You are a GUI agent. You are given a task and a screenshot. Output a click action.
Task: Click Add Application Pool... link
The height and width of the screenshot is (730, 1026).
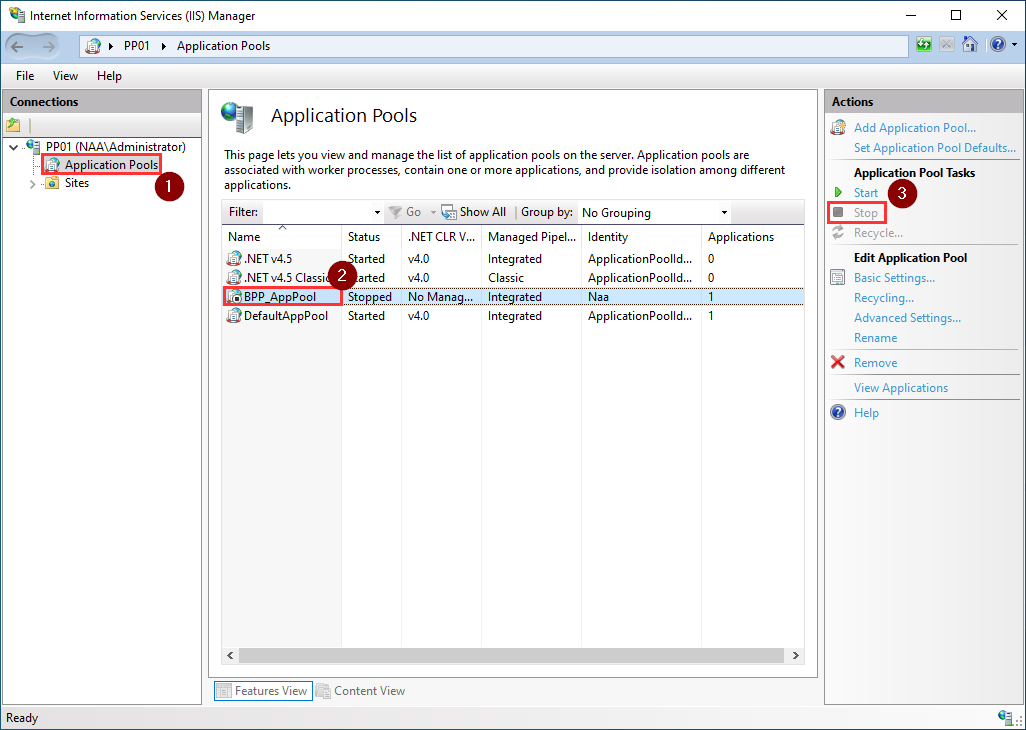[x=915, y=128]
